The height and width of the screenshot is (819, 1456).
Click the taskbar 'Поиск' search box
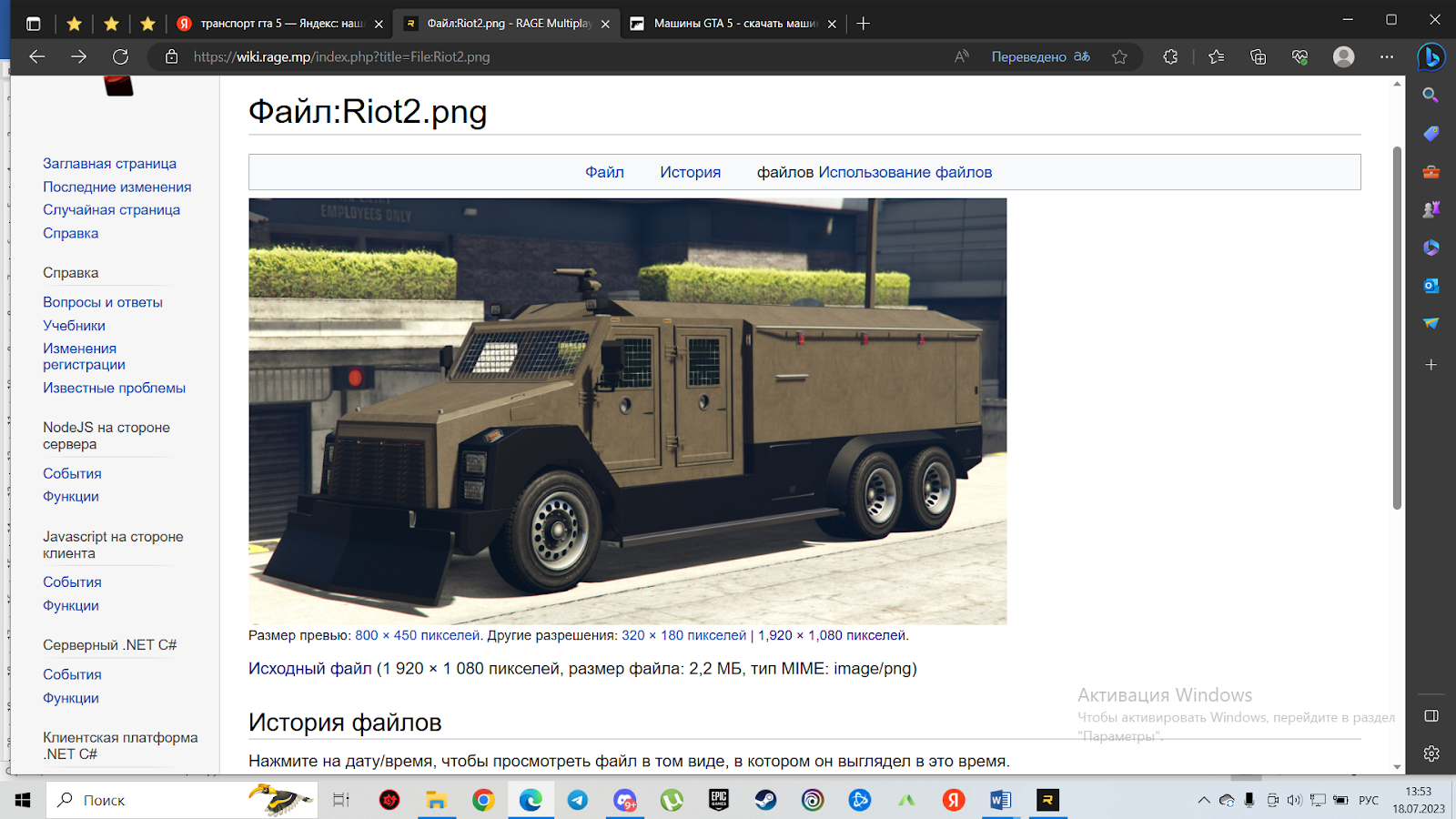(x=182, y=800)
